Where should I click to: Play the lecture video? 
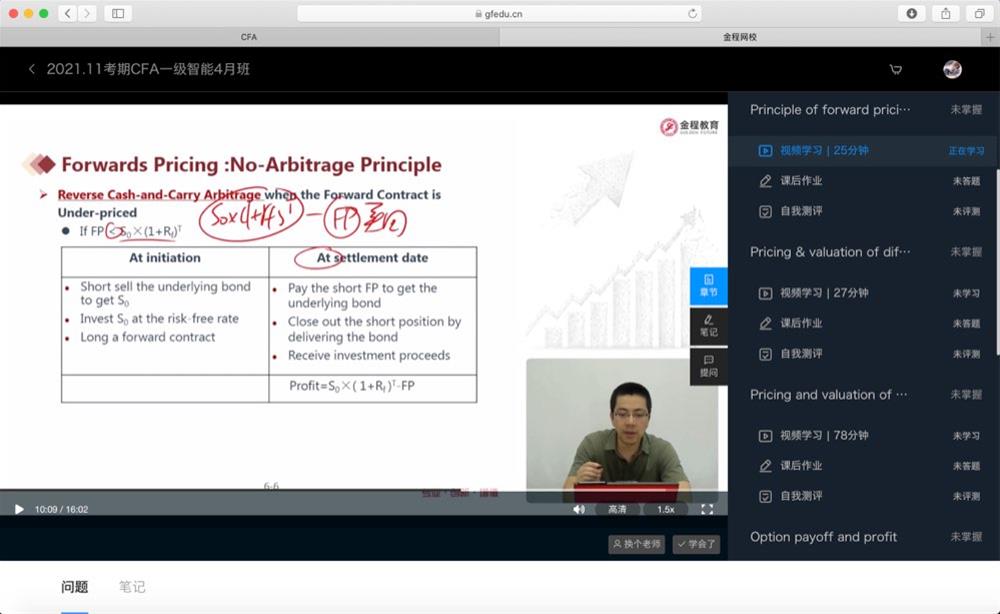pyautogui.click(x=19, y=509)
